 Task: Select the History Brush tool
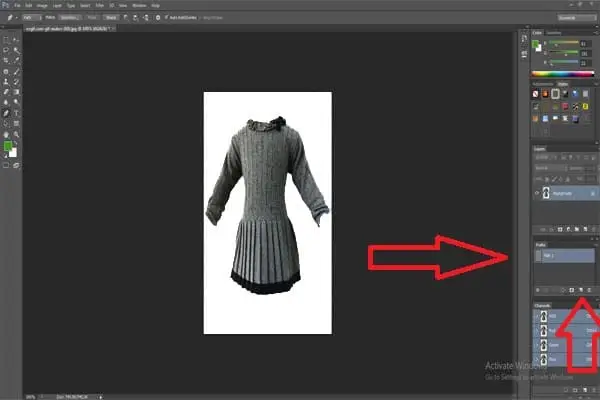click(x=16, y=82)
